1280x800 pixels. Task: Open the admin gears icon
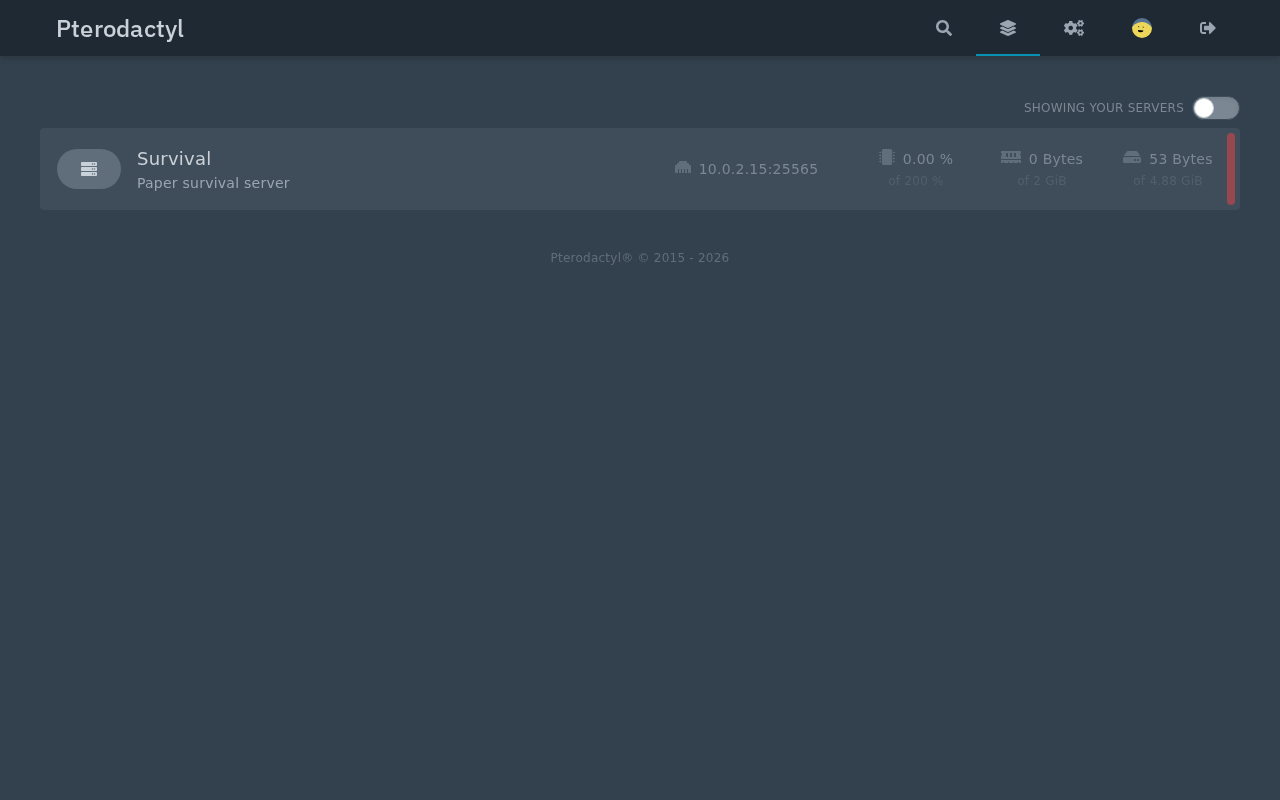(1074, 28)
